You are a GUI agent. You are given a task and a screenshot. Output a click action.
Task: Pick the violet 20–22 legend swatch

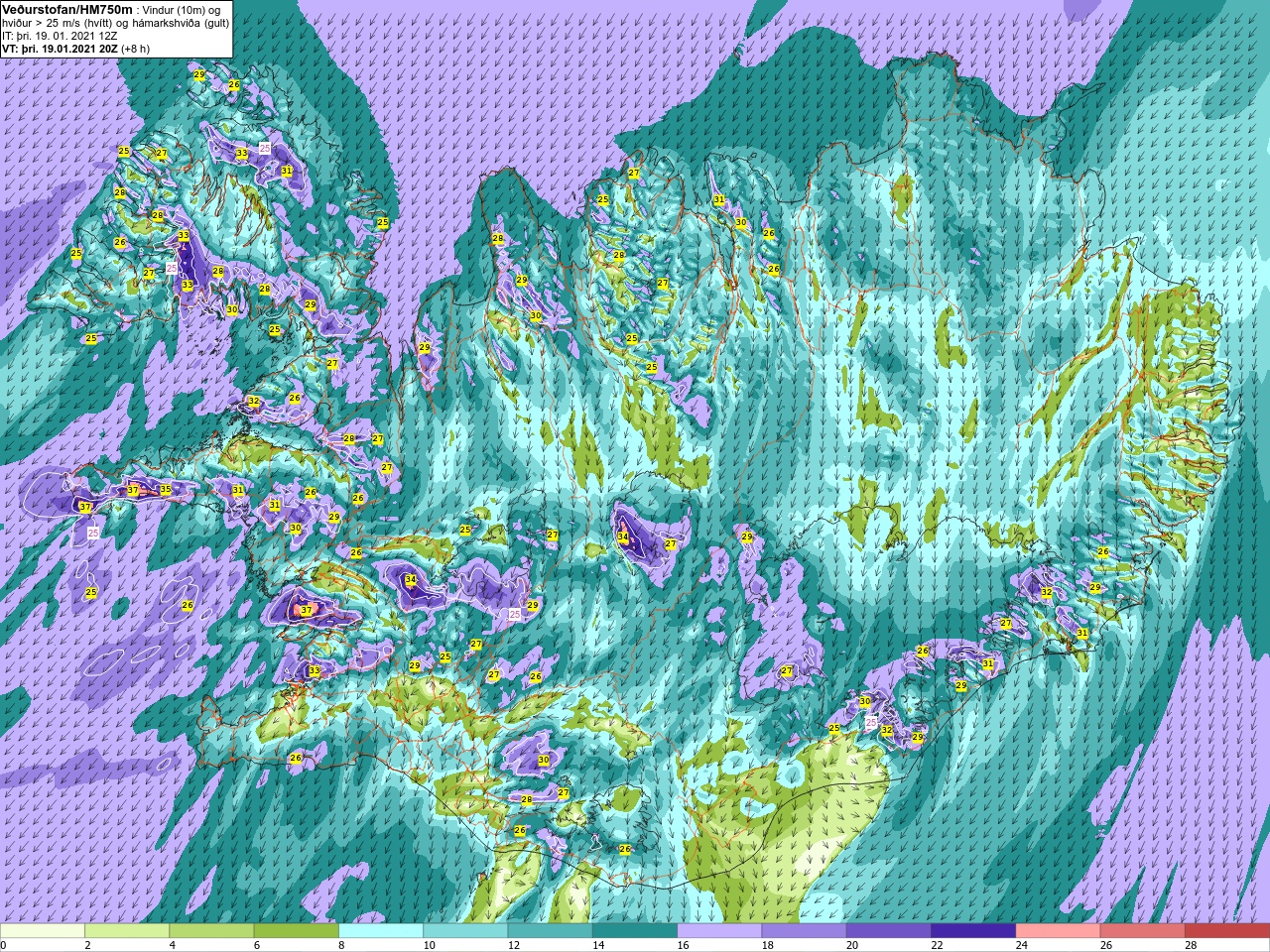tap(889, 931)
